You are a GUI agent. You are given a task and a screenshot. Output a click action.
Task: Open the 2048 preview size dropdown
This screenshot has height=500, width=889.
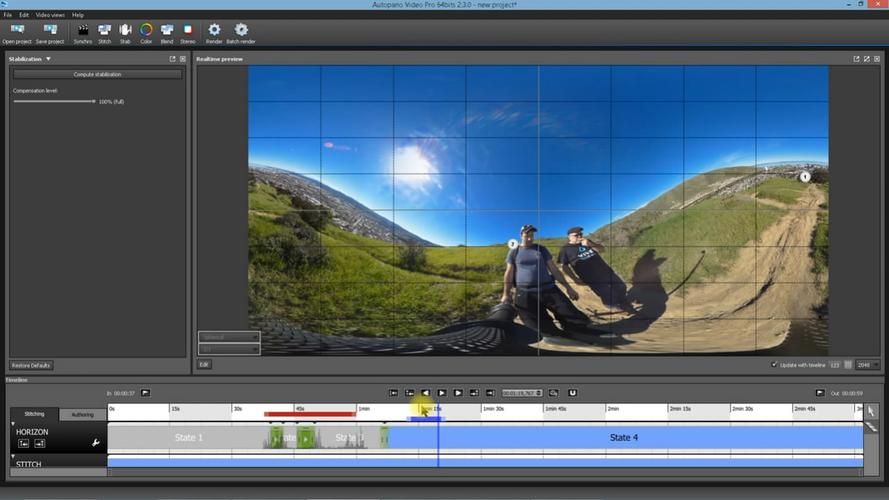[867, 365]
